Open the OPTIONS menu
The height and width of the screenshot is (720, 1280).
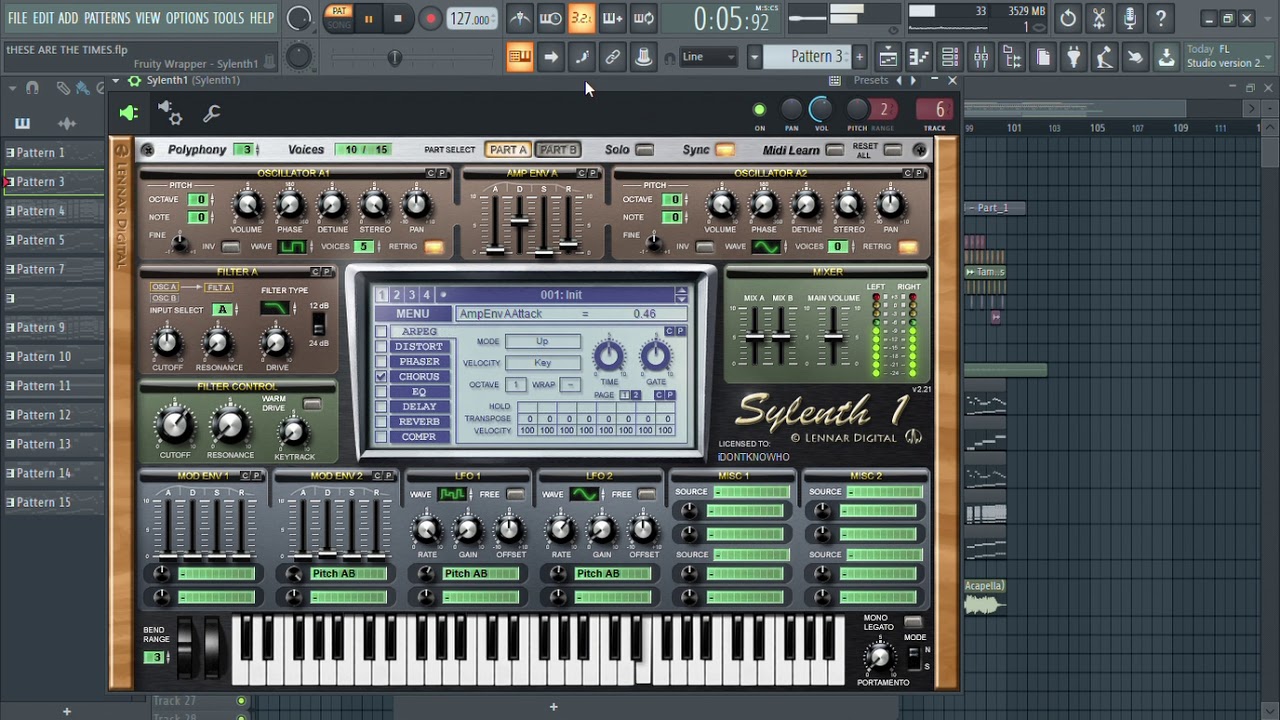(x=186, y=18)
